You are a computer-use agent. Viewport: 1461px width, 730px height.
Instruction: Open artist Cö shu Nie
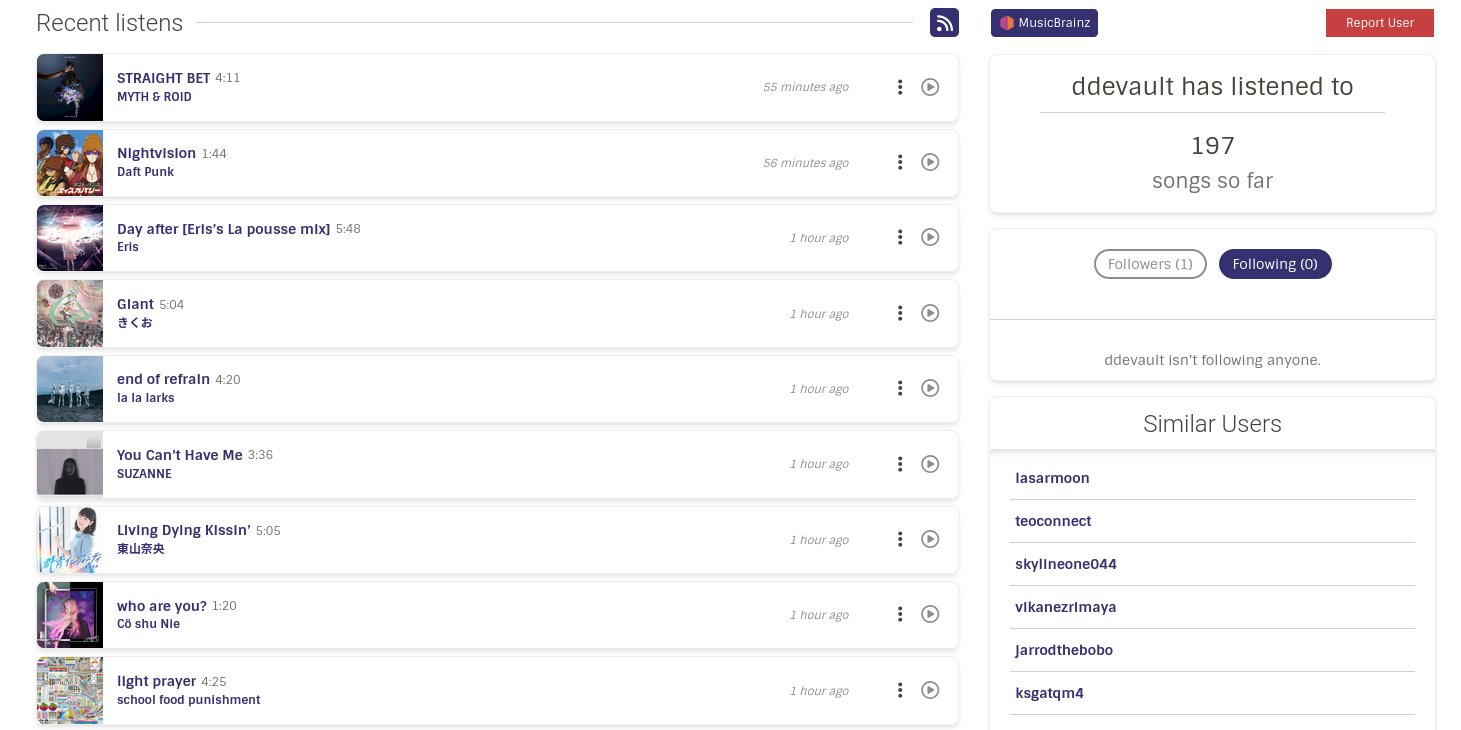point(149,624)
